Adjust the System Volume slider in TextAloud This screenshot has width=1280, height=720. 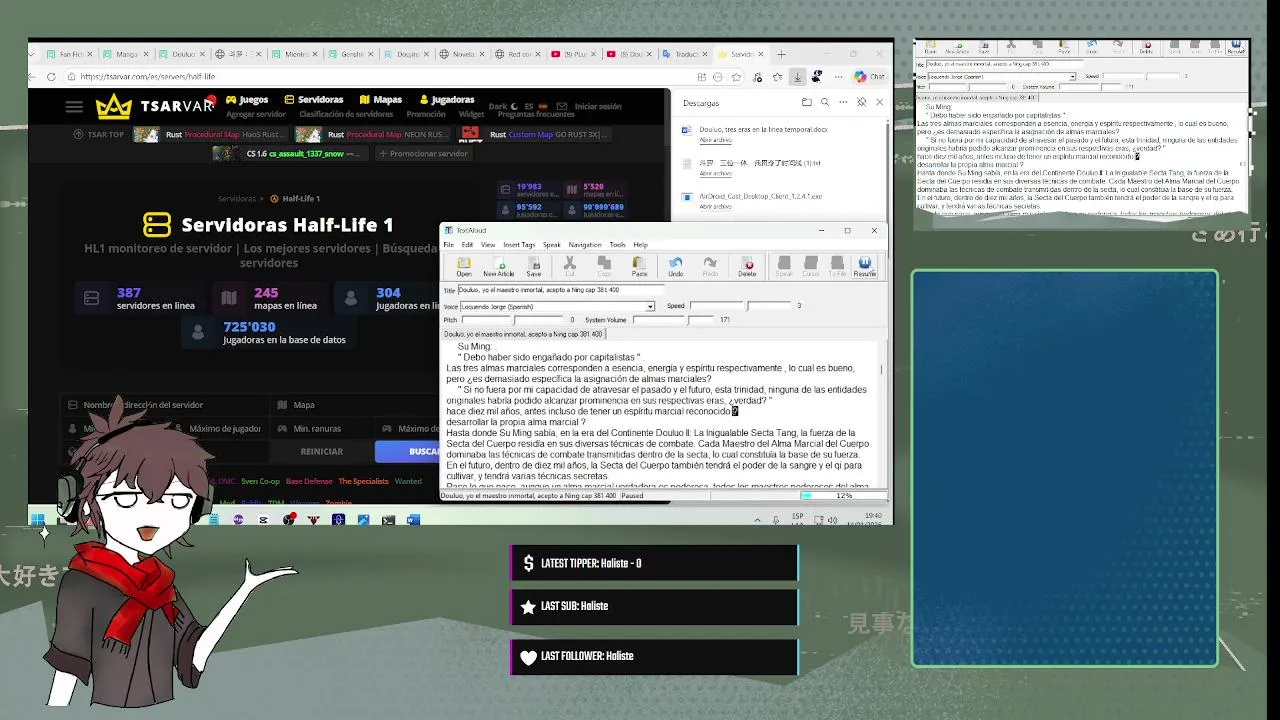click(673, 320)
